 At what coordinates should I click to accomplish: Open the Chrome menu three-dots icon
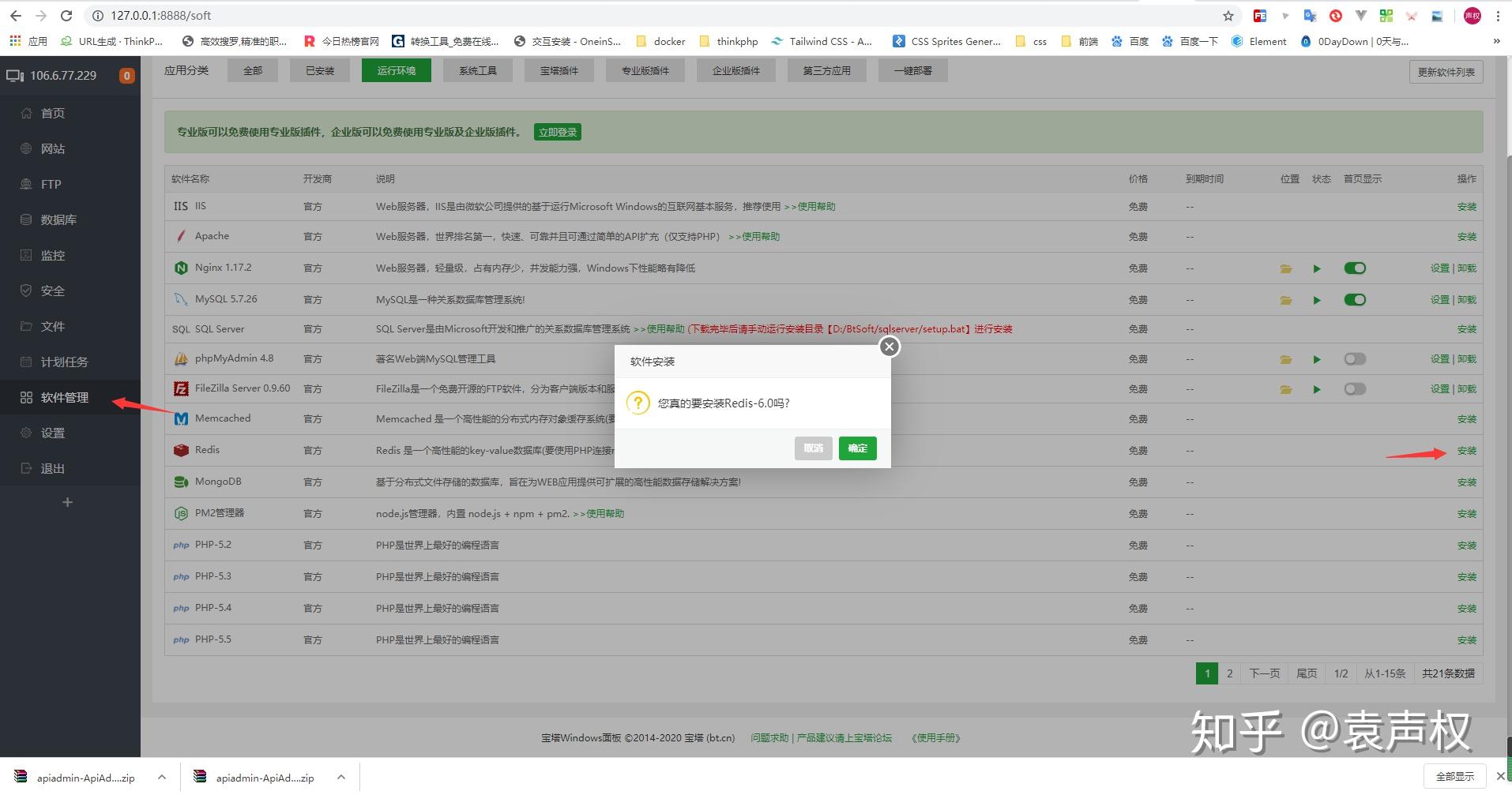pos(1498,16)
